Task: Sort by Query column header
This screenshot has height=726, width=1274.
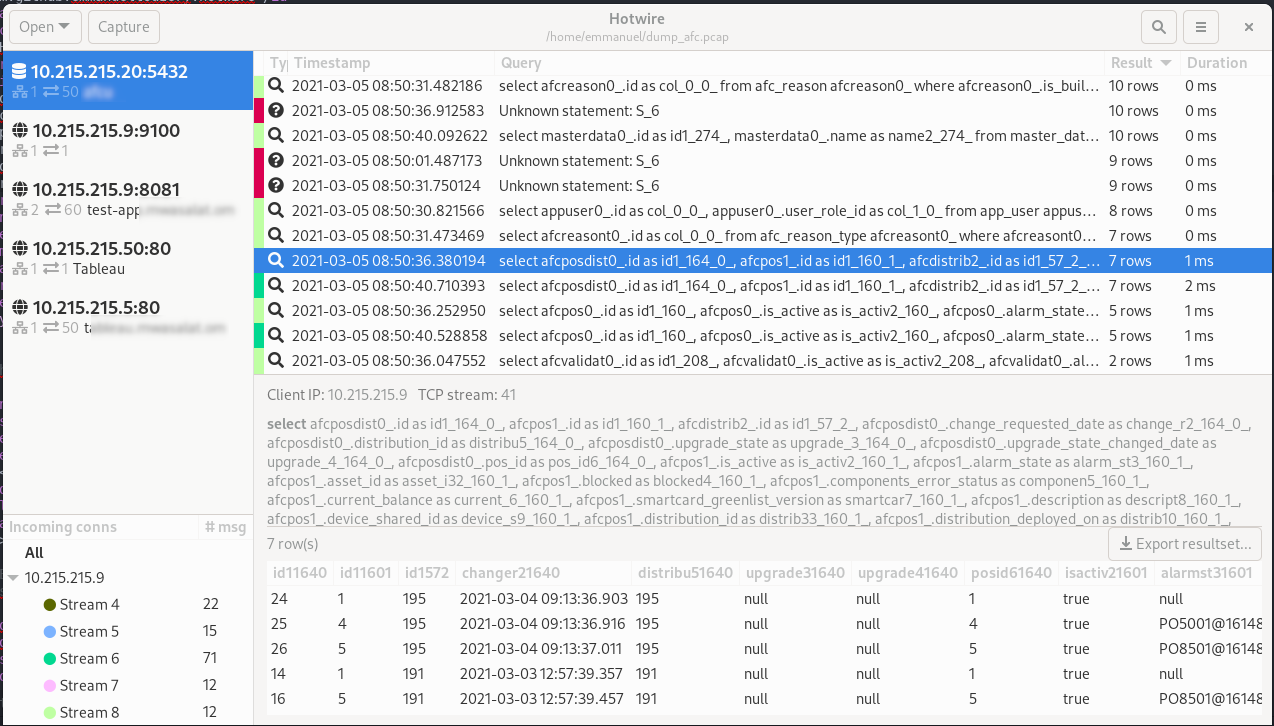Action: [798, 63]
